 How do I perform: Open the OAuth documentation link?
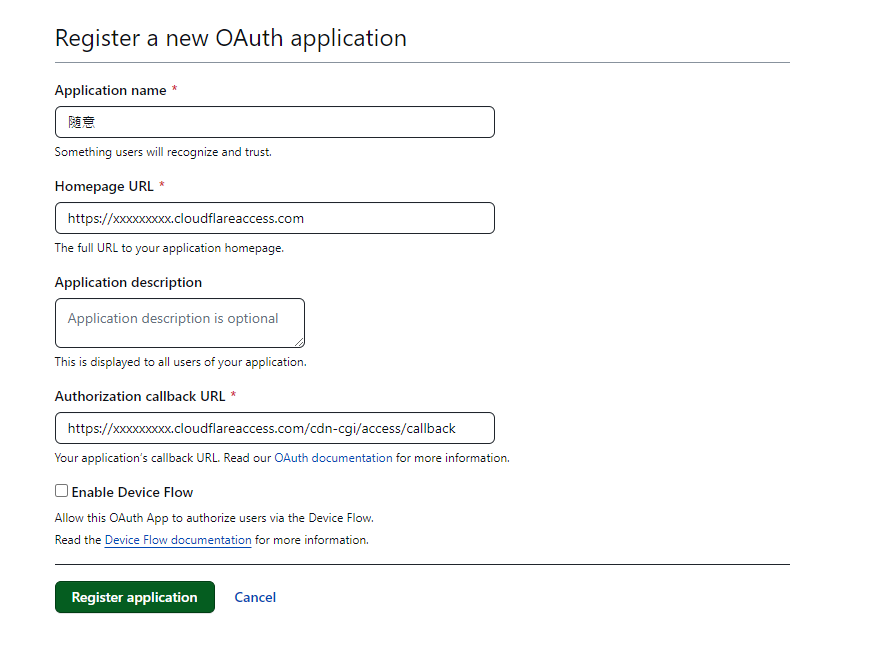333,458
